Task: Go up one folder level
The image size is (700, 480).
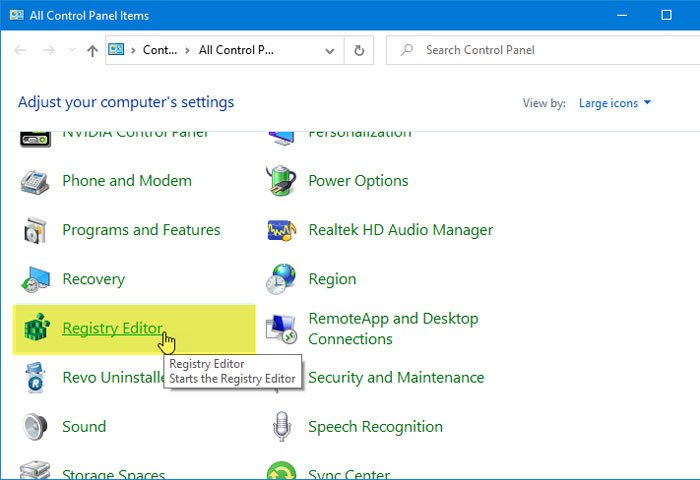Action: (x=92, y=50)
